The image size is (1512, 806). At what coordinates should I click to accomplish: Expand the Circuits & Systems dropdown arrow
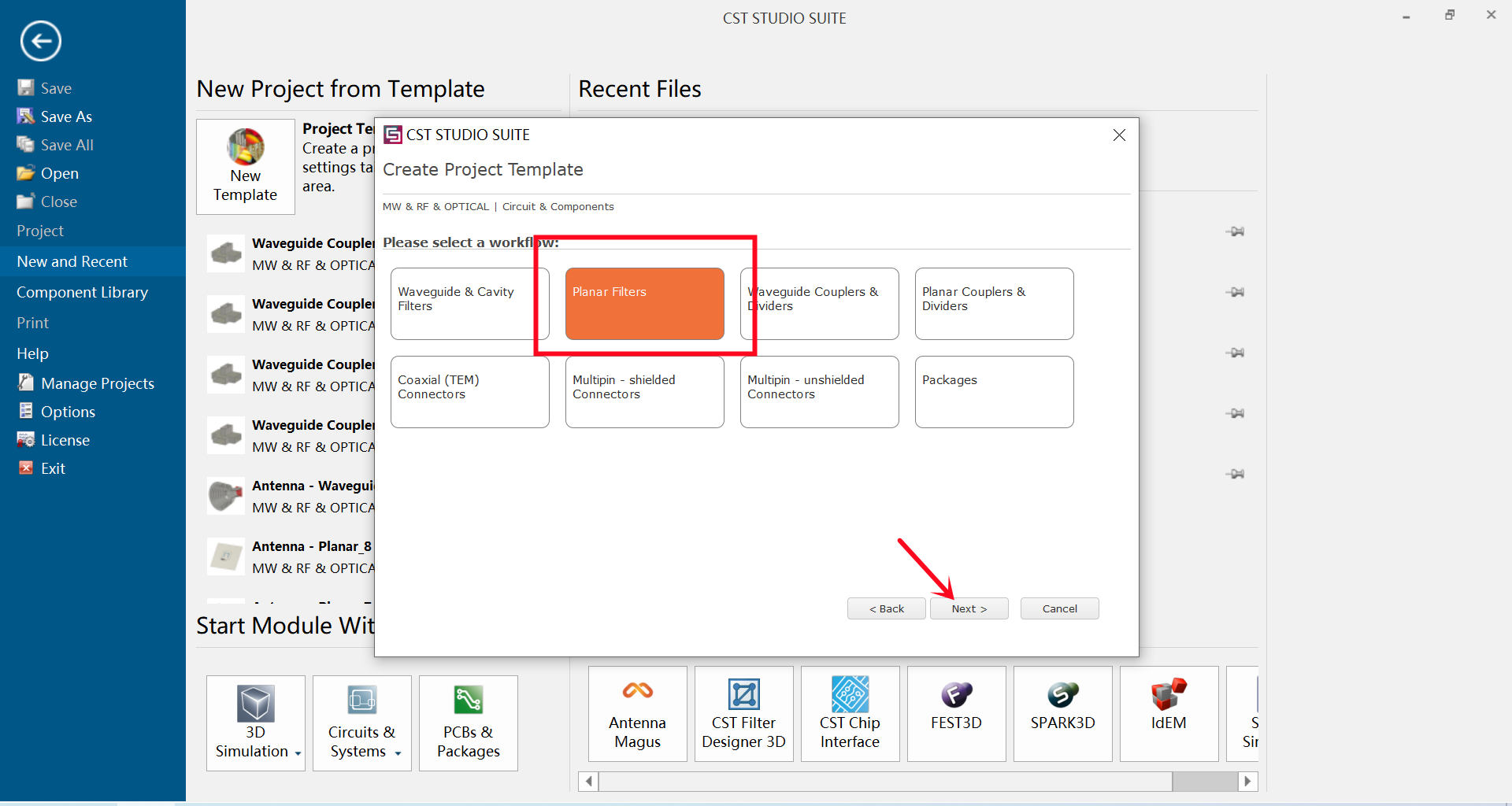point(398,753)
